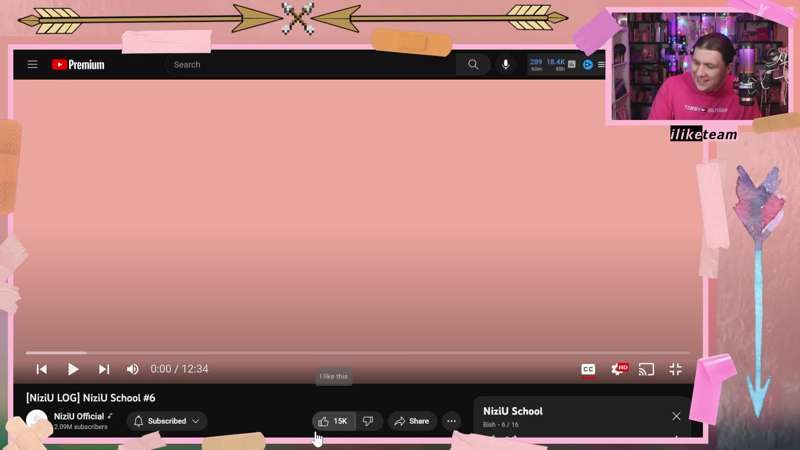Go to the previous video
This screenshot has width=800, height=450.
tap(42, 369)
